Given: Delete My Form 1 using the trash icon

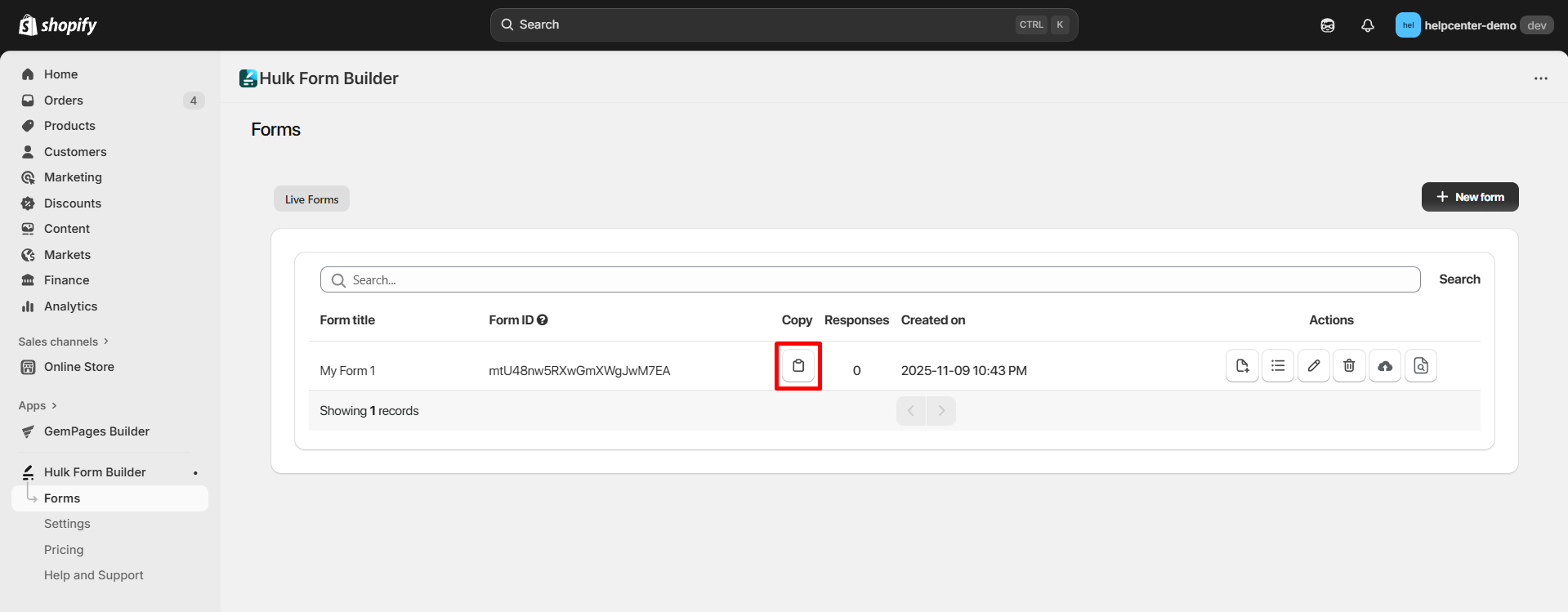Looking at the screenshot, I should point(1349,366).
